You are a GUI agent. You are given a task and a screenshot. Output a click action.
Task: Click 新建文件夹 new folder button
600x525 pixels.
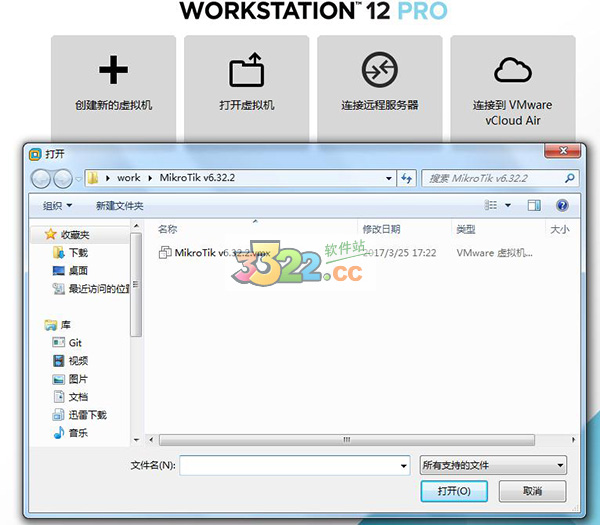point(119,206)
